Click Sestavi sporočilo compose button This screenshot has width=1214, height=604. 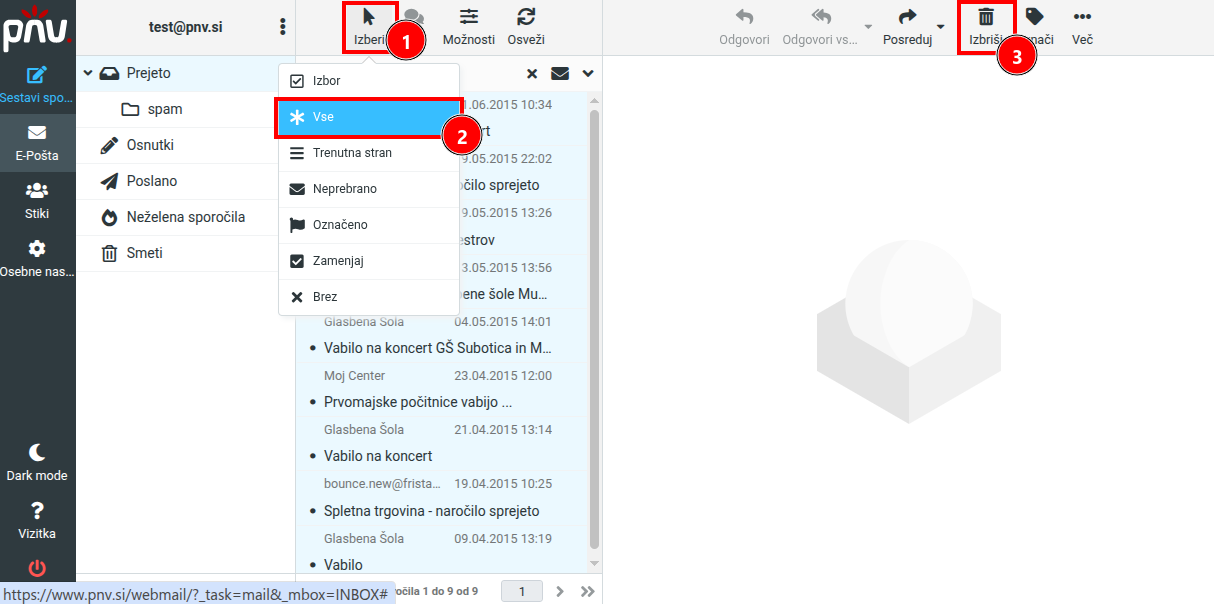[37, 84]
